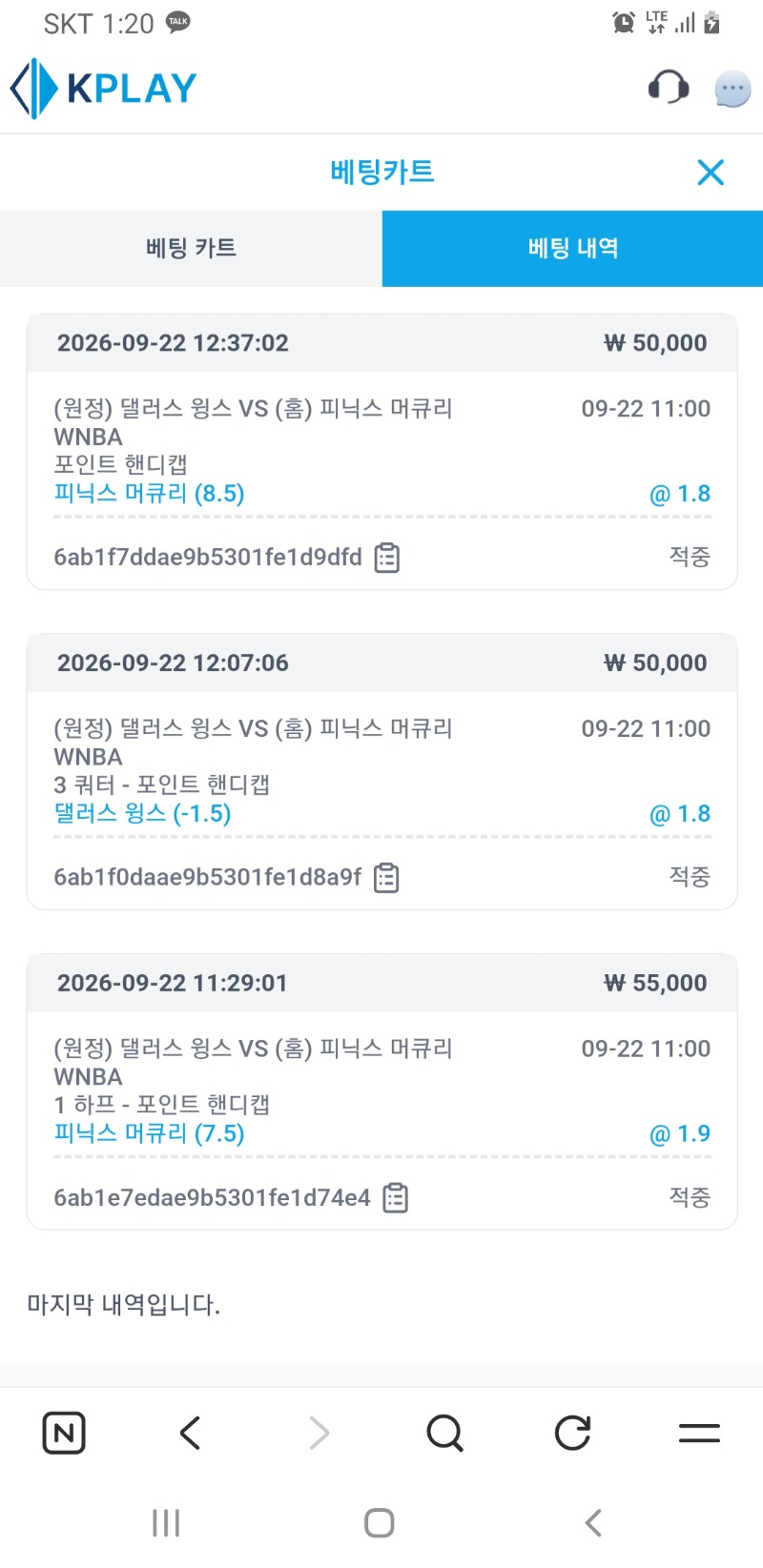
Task: Tap the Android home button
Action: coord(380,1522)
